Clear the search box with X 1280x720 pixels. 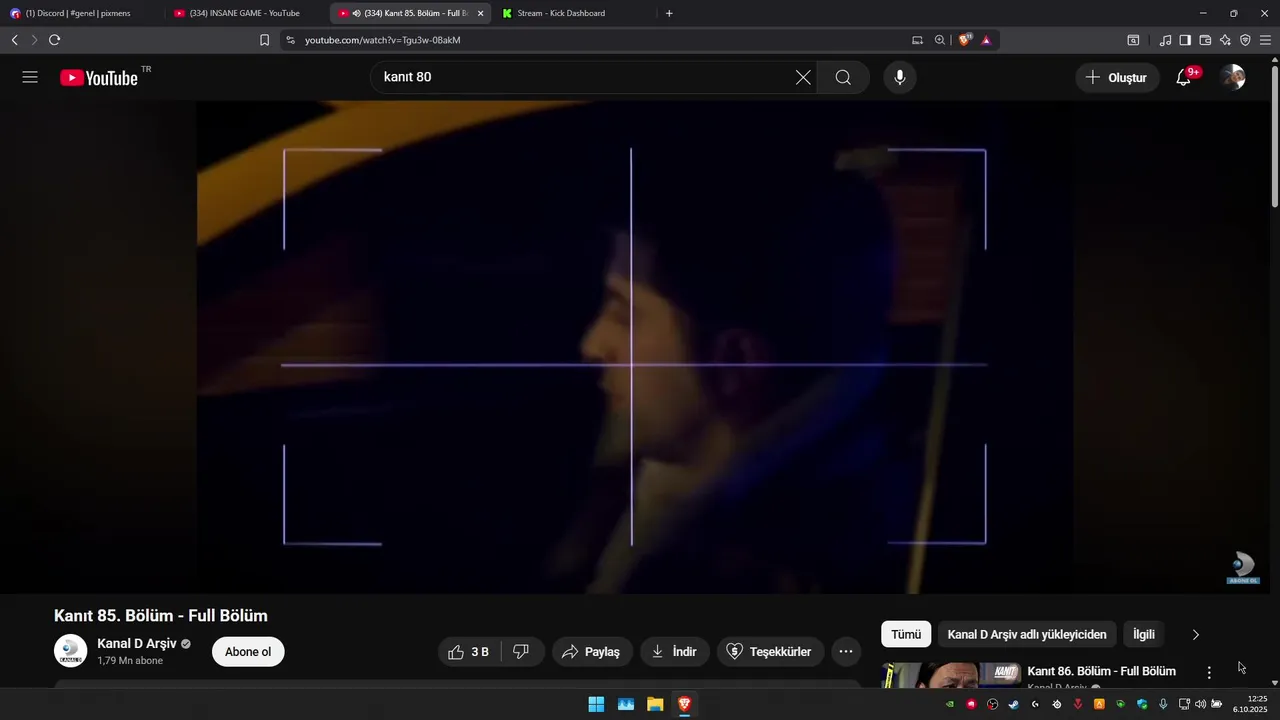pos(803,77)
